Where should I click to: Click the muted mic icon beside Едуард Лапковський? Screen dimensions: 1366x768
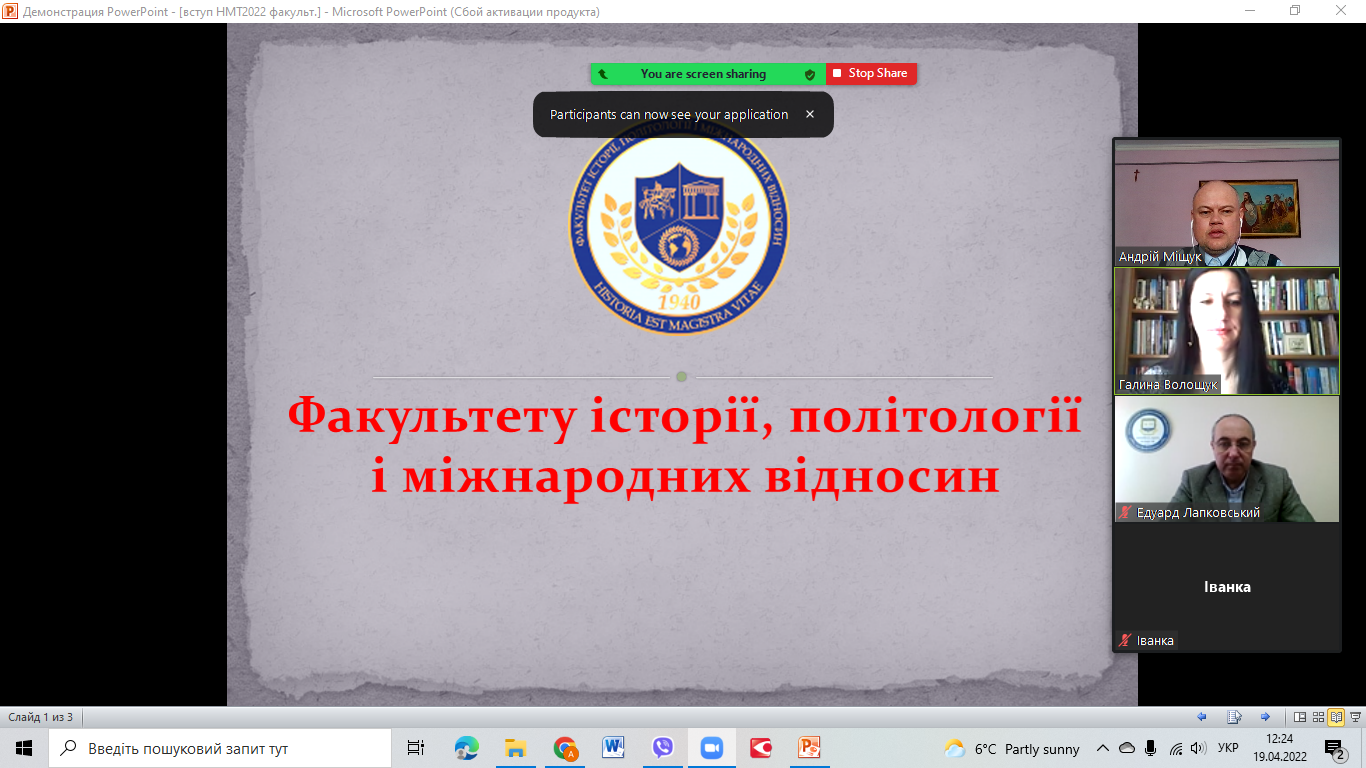coord(1126,513)
